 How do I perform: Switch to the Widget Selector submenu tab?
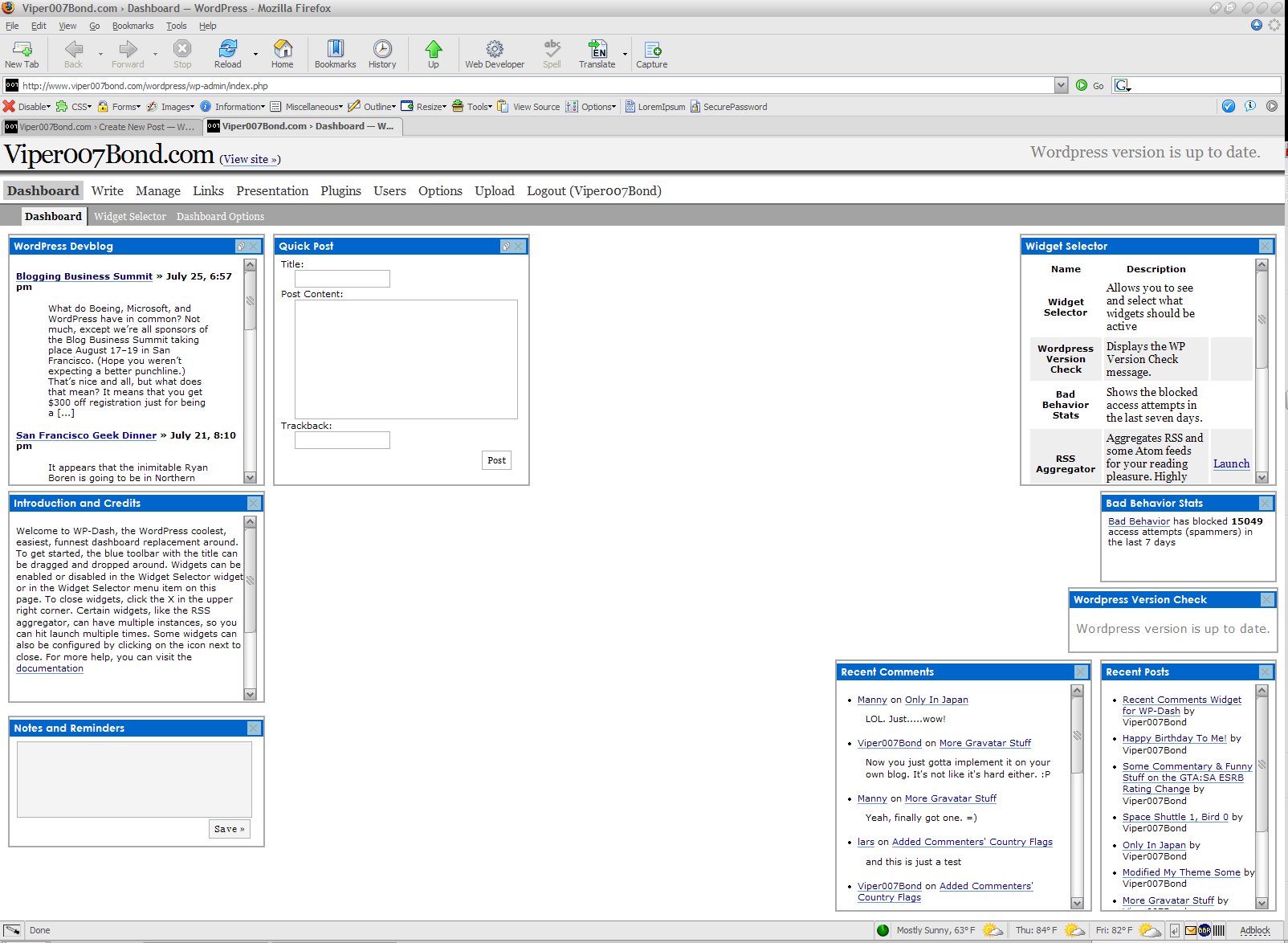[130, 217]
